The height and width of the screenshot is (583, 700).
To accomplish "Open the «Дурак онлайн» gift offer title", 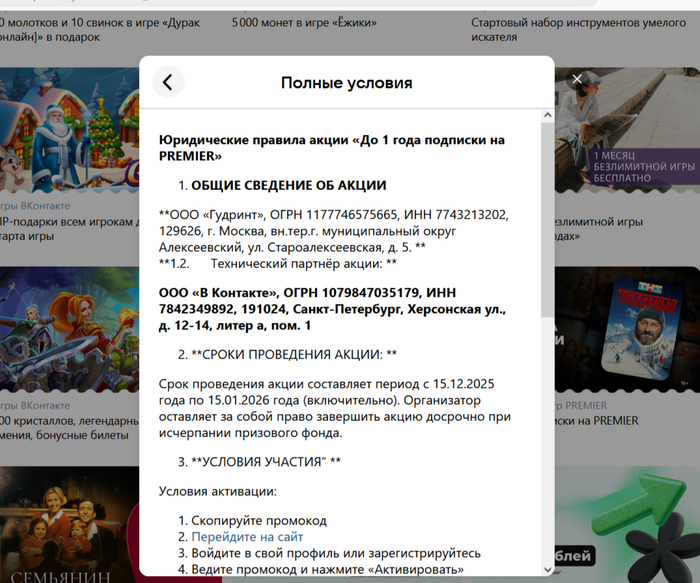I will [x=60, y=28].
